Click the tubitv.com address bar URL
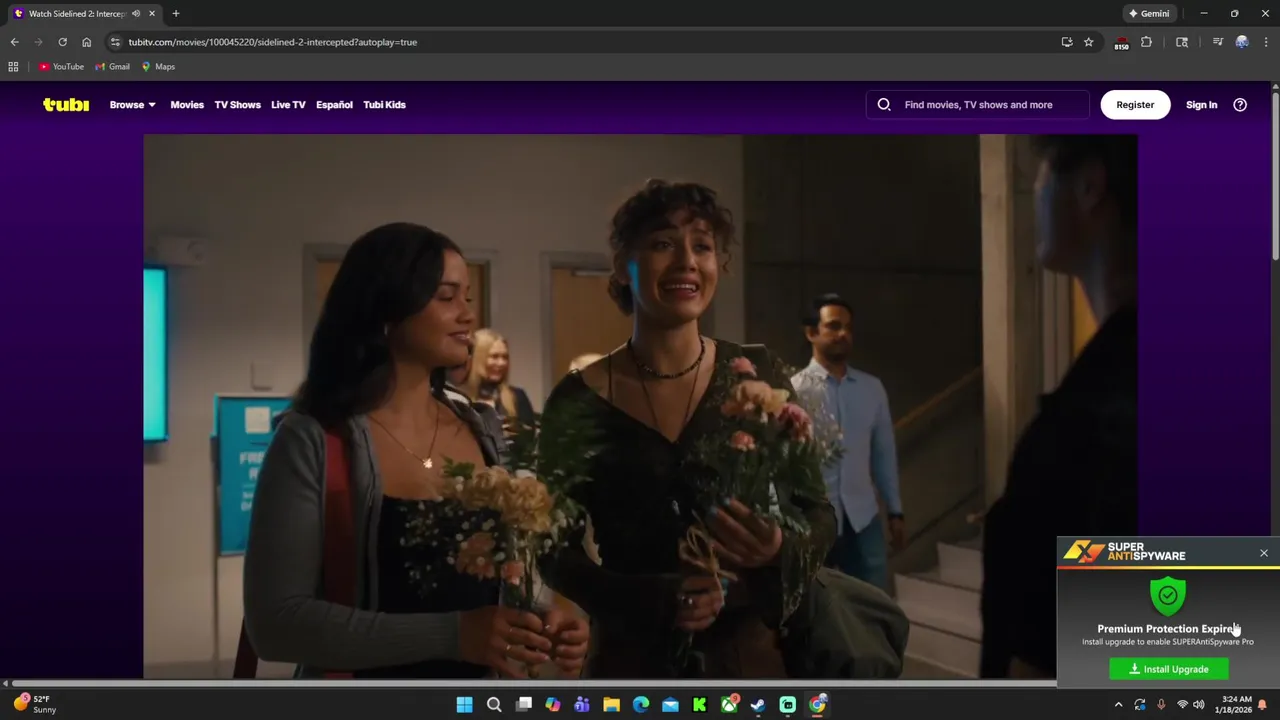 coord(272,42)
